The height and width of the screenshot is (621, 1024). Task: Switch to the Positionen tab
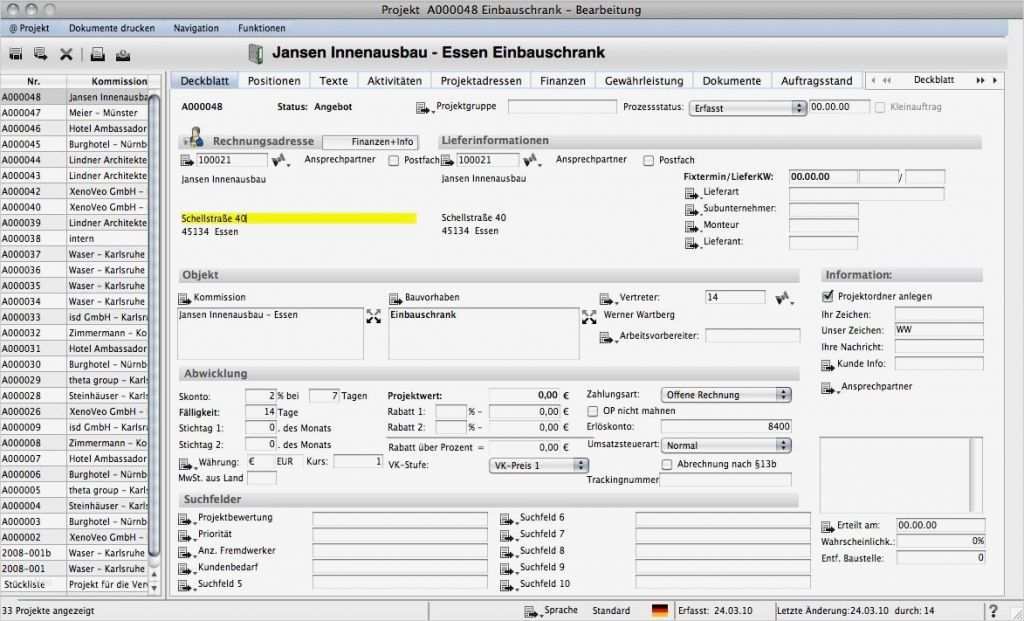(274, 80)
